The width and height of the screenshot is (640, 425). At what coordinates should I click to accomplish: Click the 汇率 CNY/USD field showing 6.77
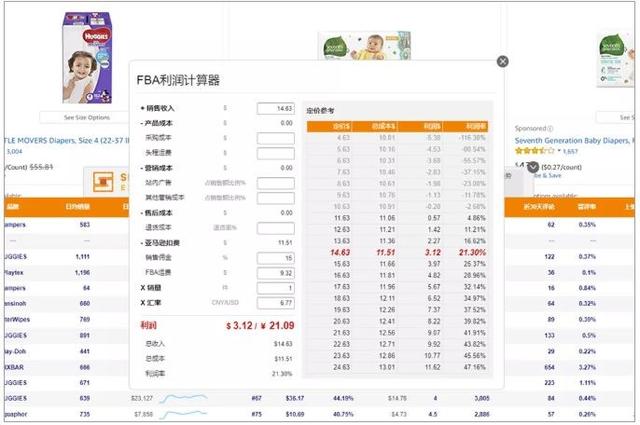tap(274, 303)
